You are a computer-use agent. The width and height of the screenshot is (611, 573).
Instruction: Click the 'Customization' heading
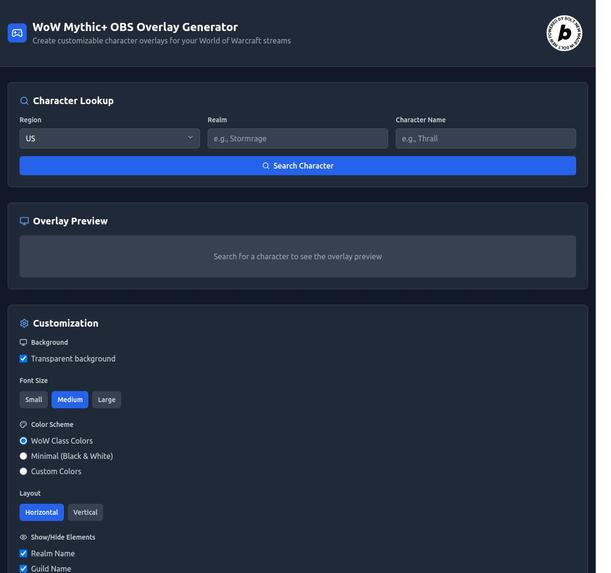[65, 324]
